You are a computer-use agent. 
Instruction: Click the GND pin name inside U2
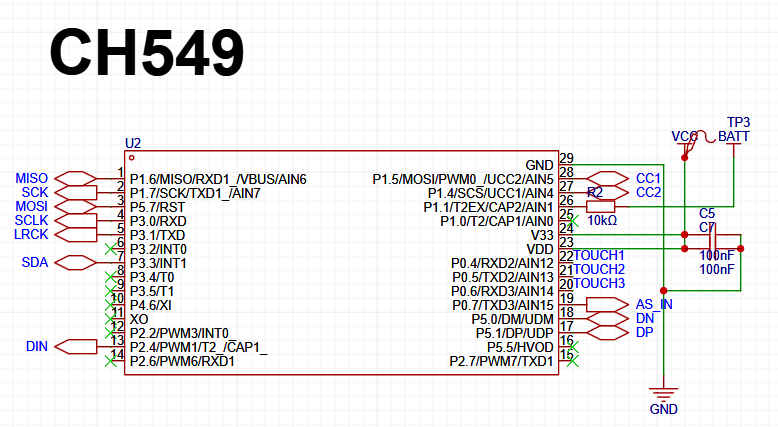539,165
